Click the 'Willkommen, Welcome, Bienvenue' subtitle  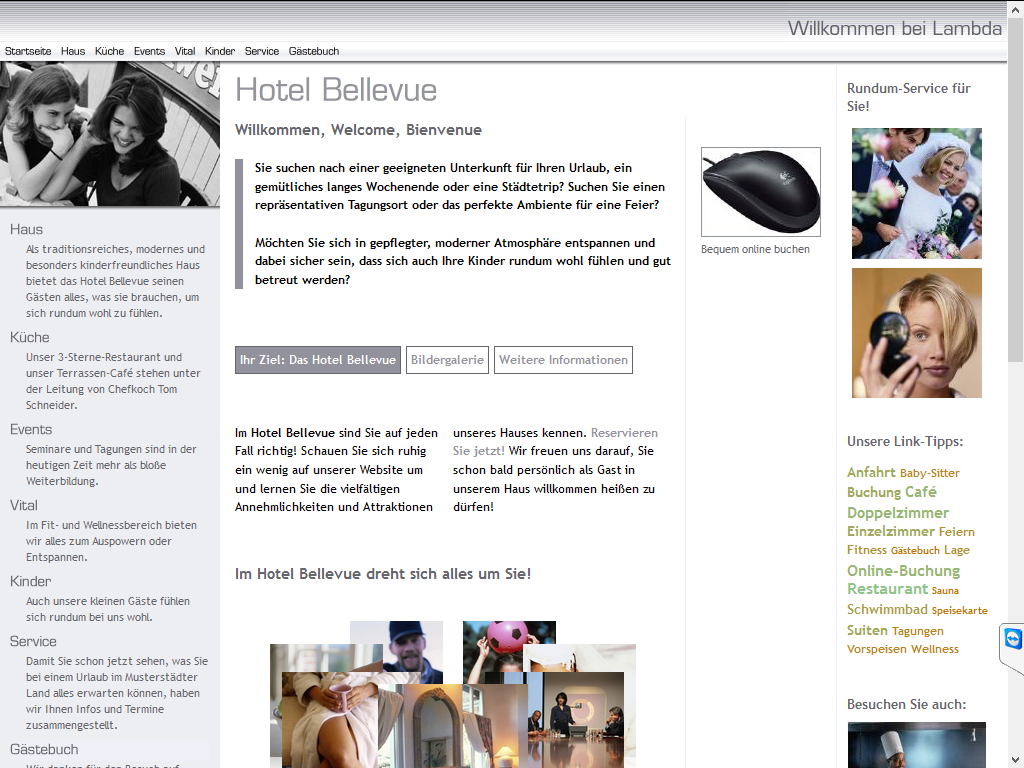(358, 130)
